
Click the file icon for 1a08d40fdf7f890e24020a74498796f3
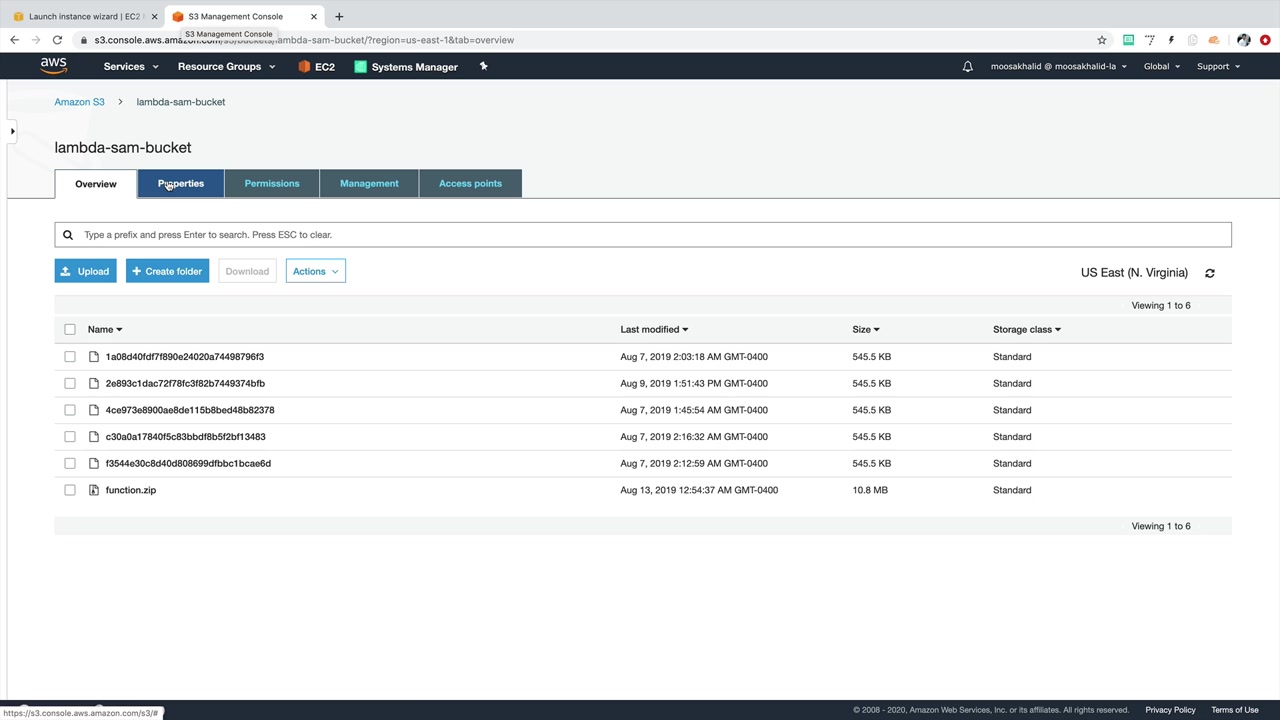[94, 357]
